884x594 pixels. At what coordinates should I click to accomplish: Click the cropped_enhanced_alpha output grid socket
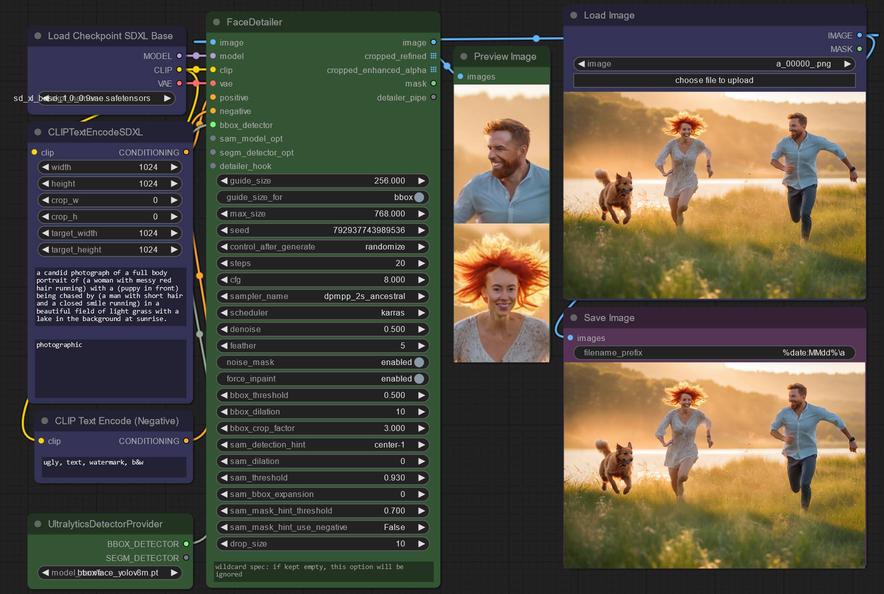click(433, 70)
